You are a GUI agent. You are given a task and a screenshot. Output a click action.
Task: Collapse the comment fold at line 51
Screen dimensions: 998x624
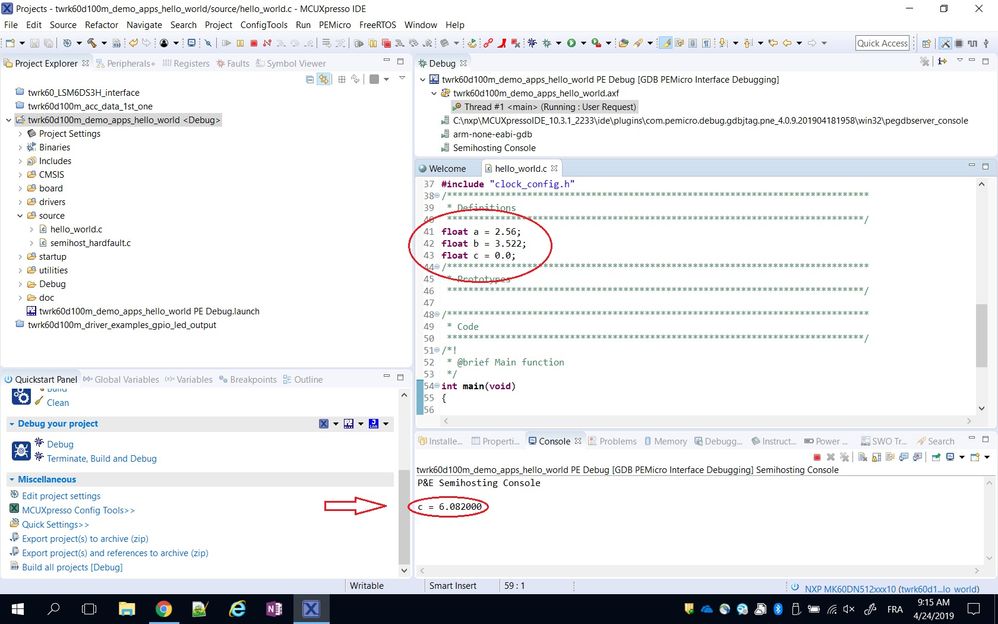(x=437, y=350)
